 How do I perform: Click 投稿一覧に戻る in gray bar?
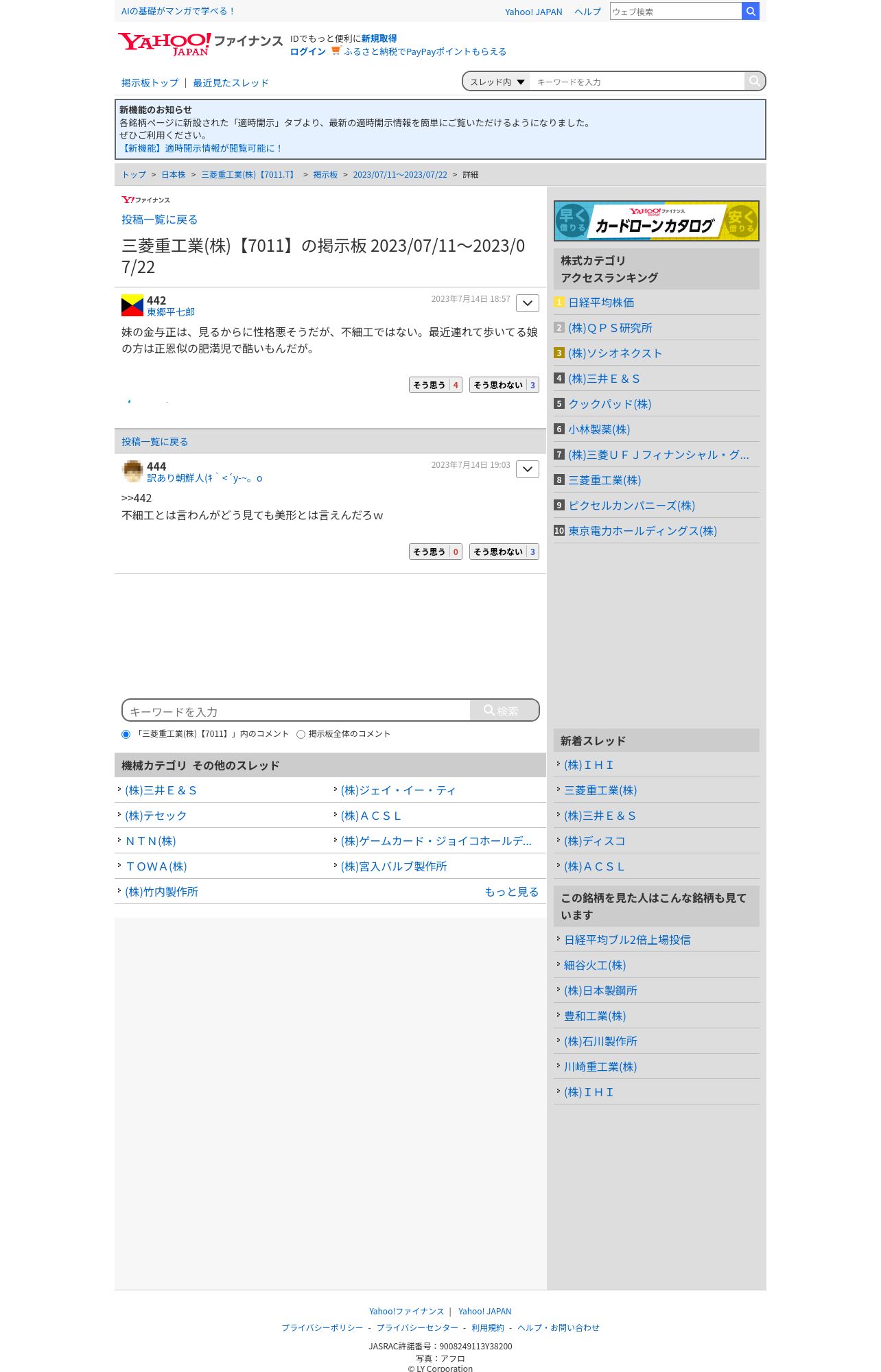154,442
